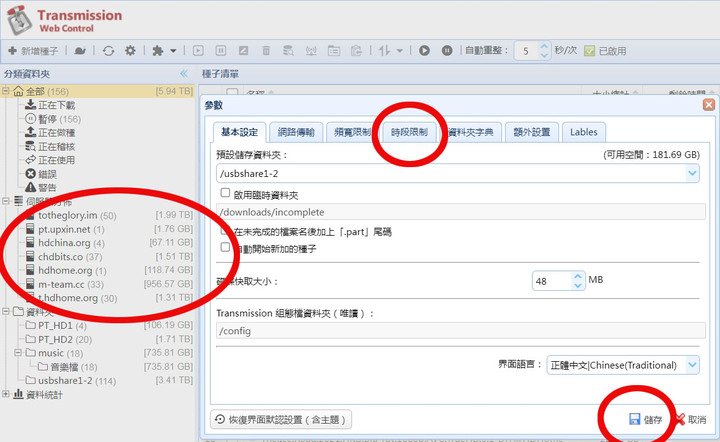Image resolution: width=720 pixels, height=442 pixels.
Task: Click restore default interface settings button
Action: 281,420
